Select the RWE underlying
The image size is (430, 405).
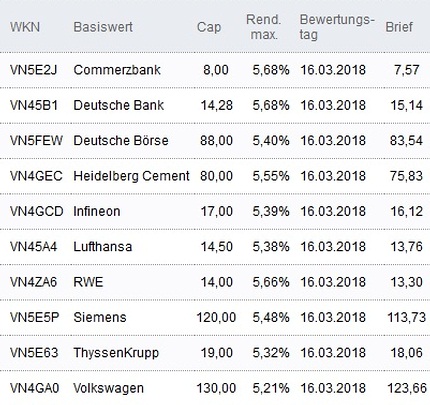tap(88, 282)
